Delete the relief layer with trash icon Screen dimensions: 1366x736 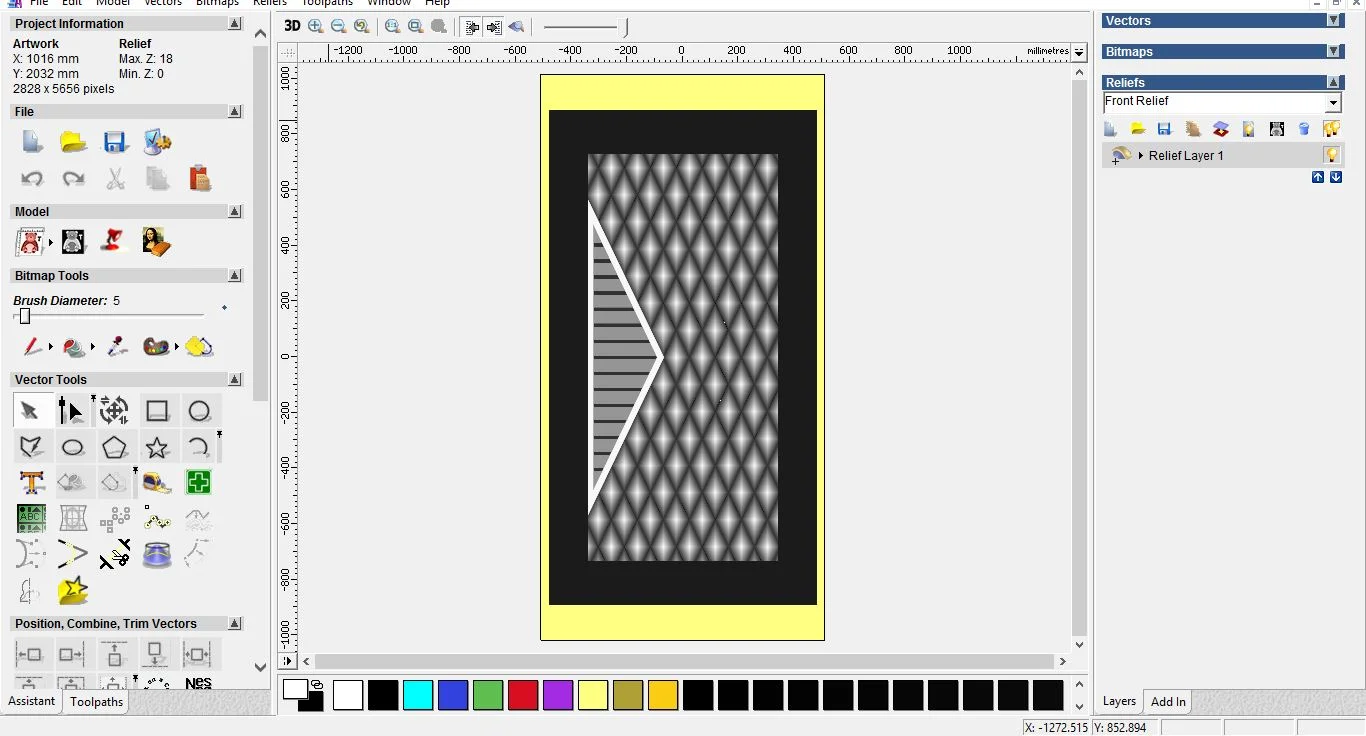1304,129
